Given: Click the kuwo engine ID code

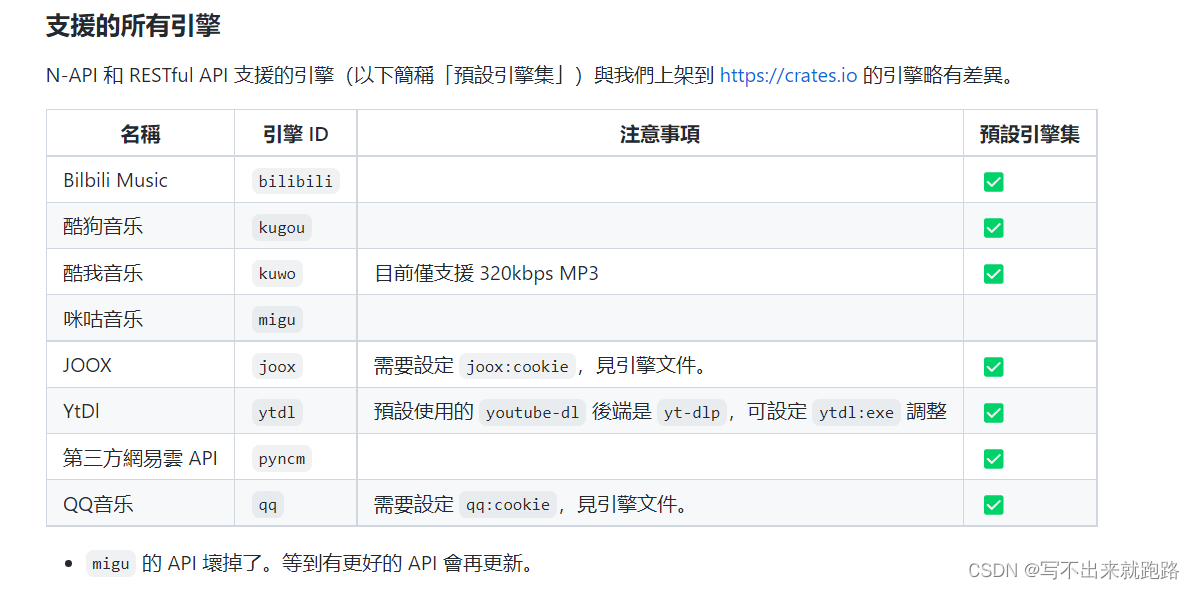Looking at the screenshot, I should (x=277, y=274).
